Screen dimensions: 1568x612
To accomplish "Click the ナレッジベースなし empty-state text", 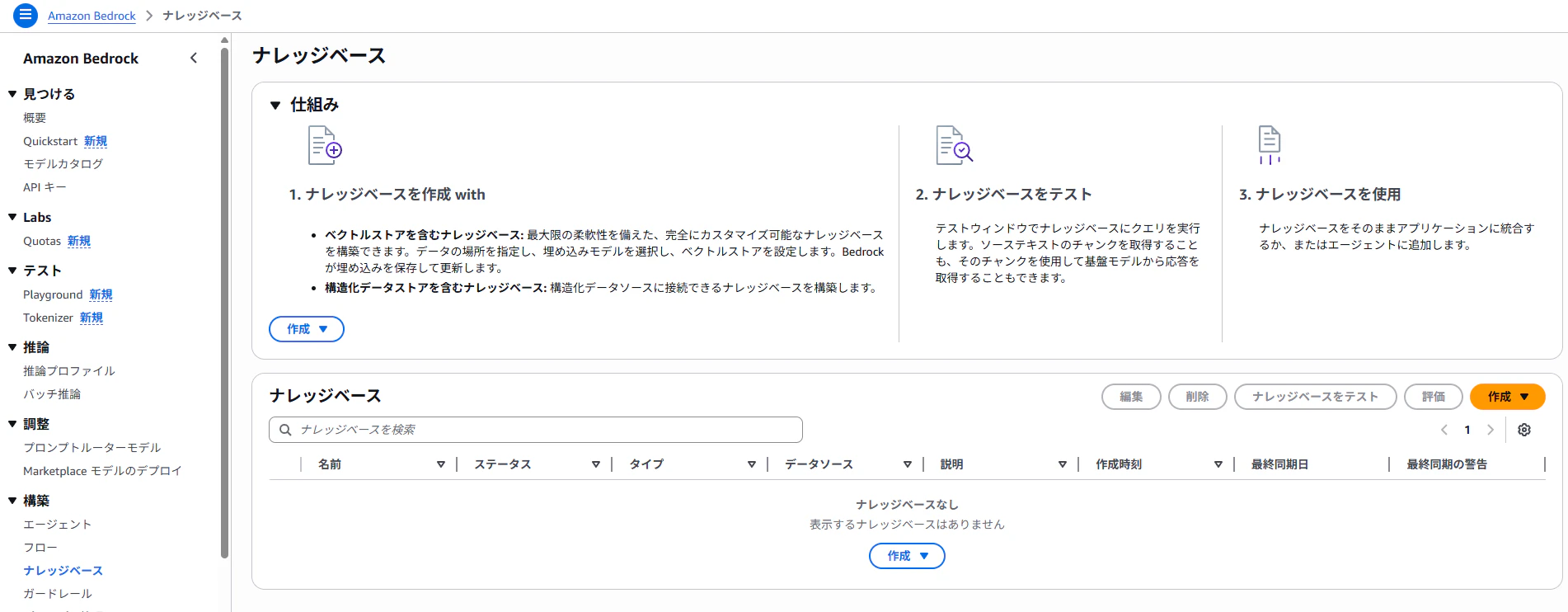I will [x=907, y=505].
